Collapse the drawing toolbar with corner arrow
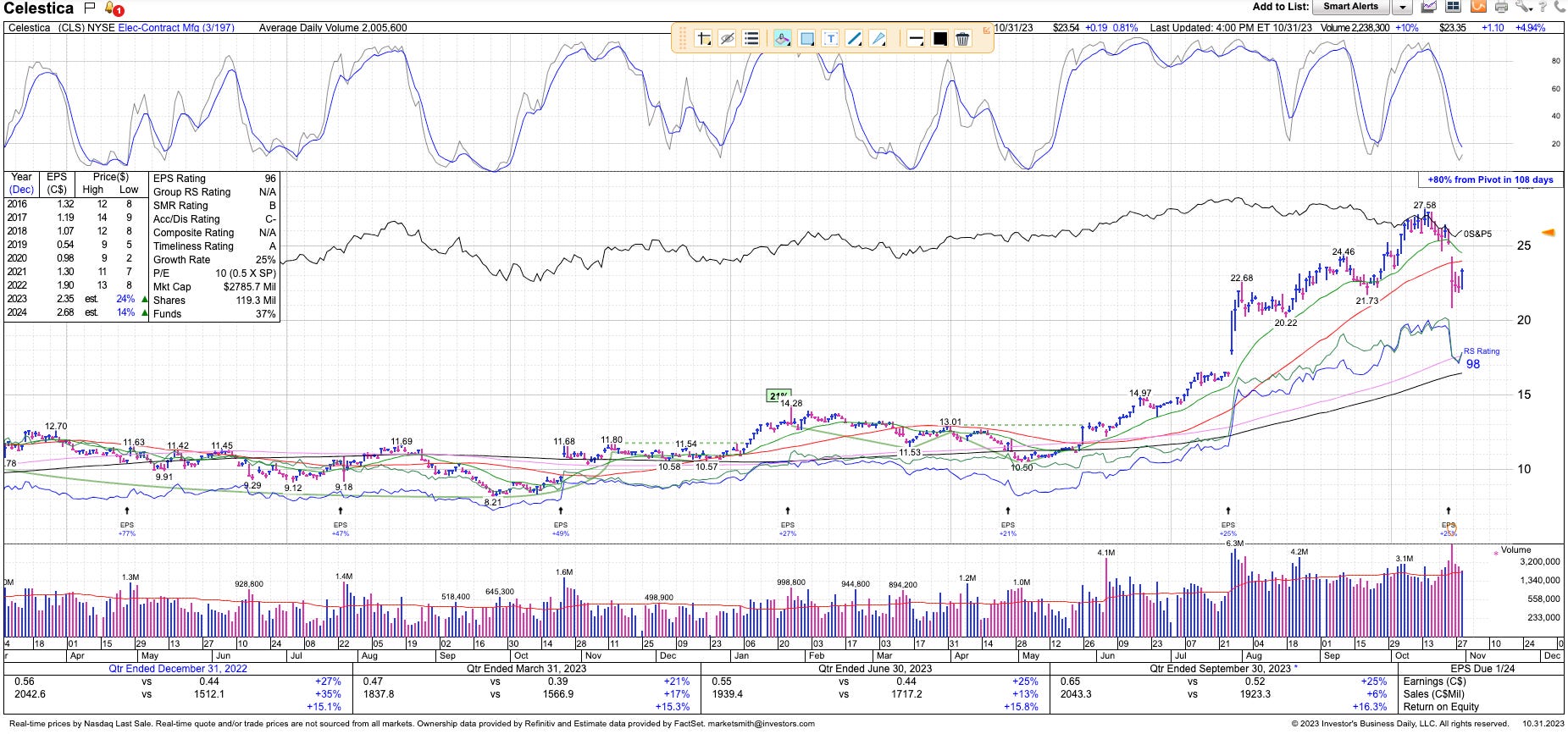 pos(986,30)
